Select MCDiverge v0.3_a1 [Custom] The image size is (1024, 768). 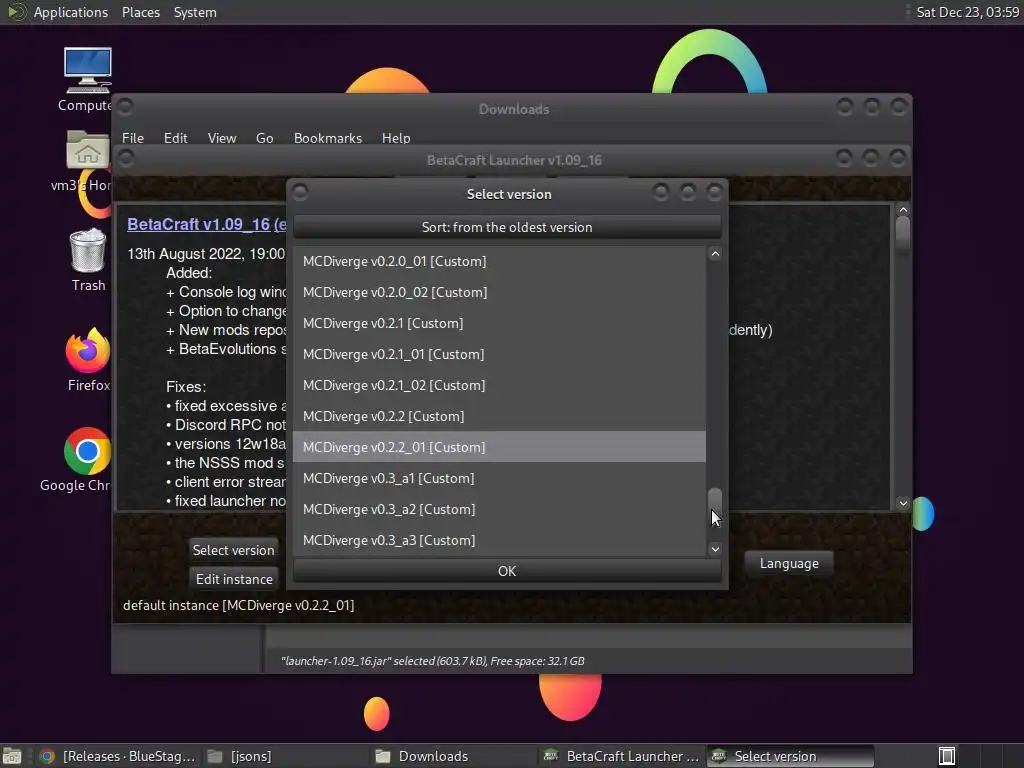click(499, 478)
